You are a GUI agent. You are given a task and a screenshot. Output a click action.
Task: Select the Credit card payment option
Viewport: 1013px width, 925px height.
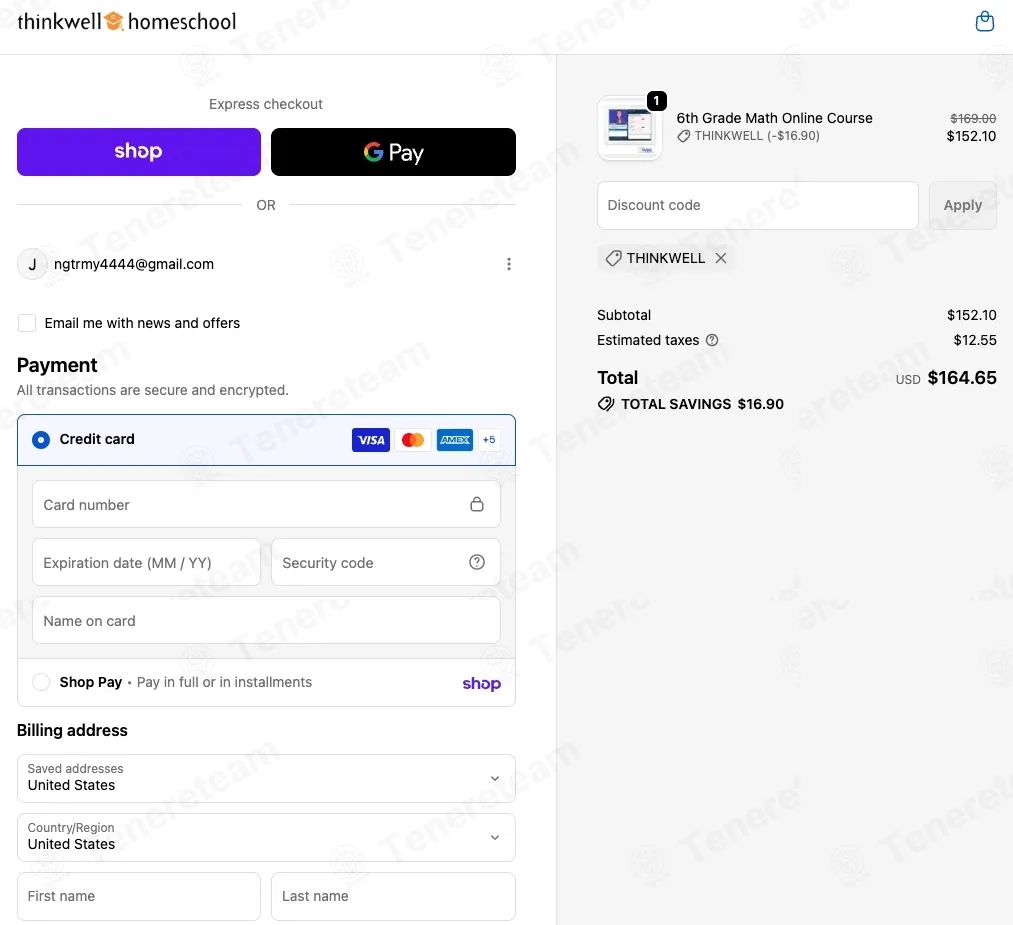pyautogui.click(x=41, y=439)
